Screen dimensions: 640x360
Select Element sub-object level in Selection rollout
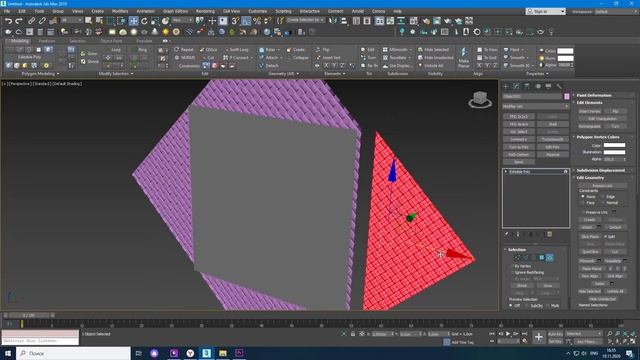point(550,258)
